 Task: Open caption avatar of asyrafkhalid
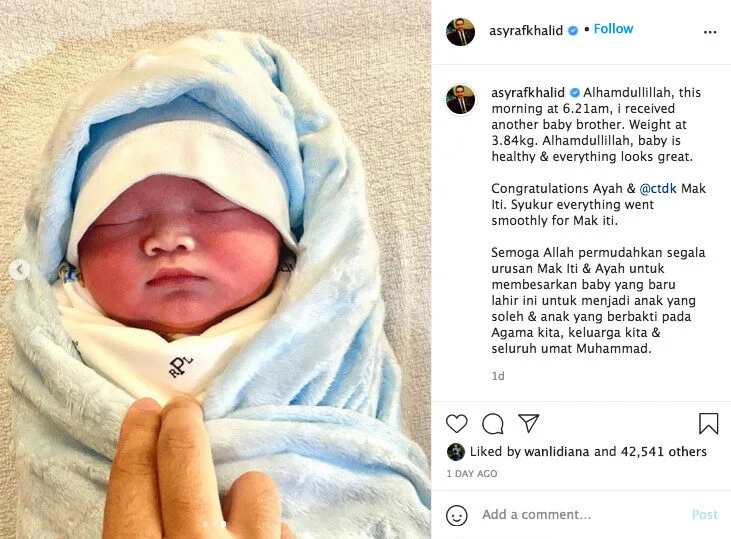click(x=461, y=99)
